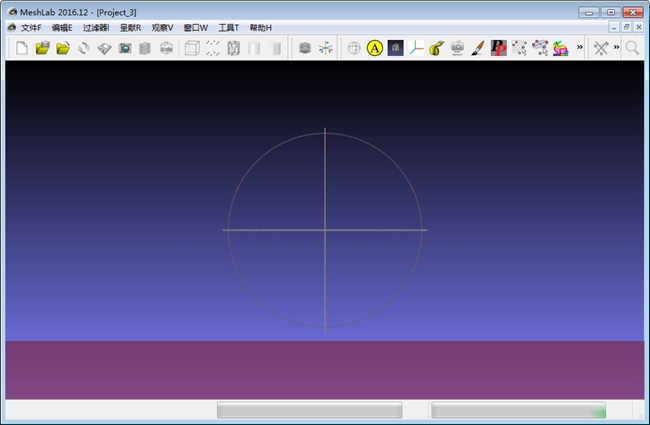Reload mesh with circular arrows icon
The image size is (650, 425).
pyautogui.click(x=84, y=48)
